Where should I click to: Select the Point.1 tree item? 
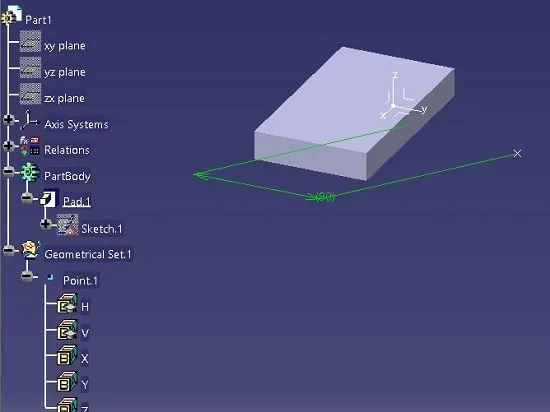(x=80, y=281)
